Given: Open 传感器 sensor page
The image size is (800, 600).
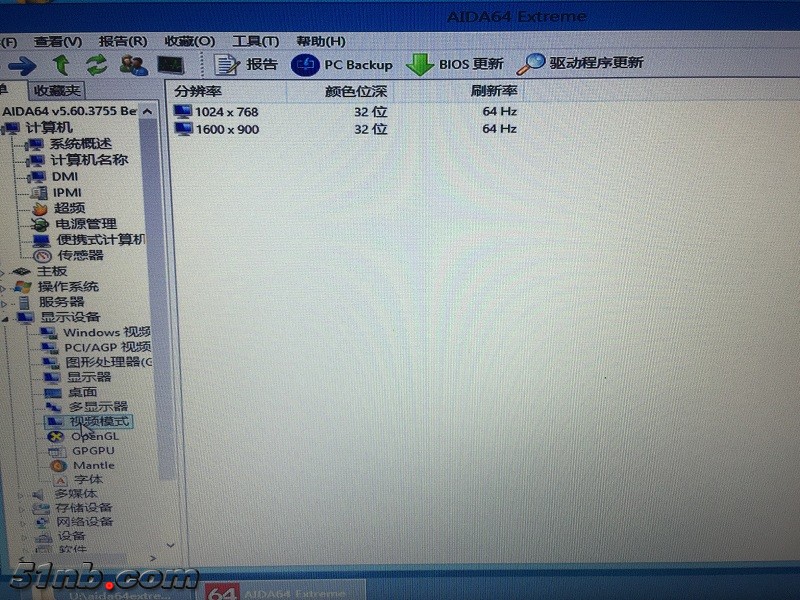Looking at the screenshot, I should click(80, 255).
